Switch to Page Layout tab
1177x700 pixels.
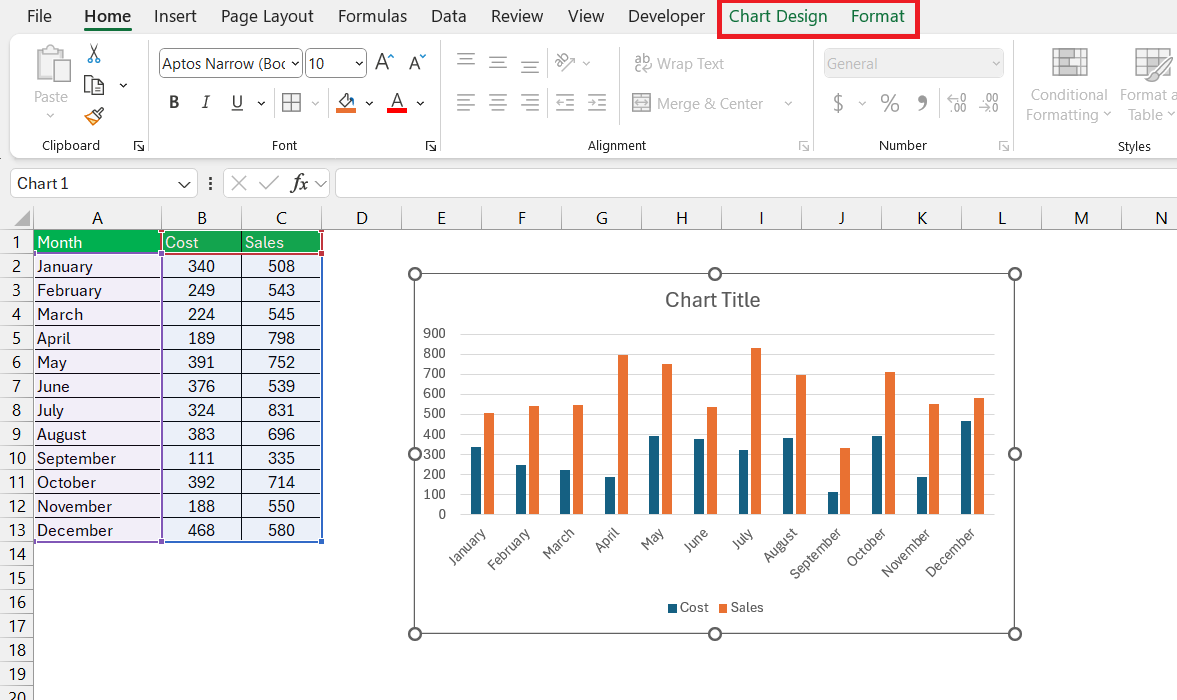(x=267, y=17)
